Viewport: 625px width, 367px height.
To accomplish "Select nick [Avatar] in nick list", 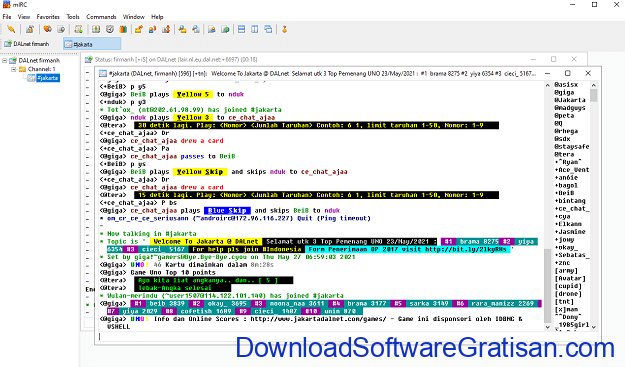I will [x=570, y=278].
